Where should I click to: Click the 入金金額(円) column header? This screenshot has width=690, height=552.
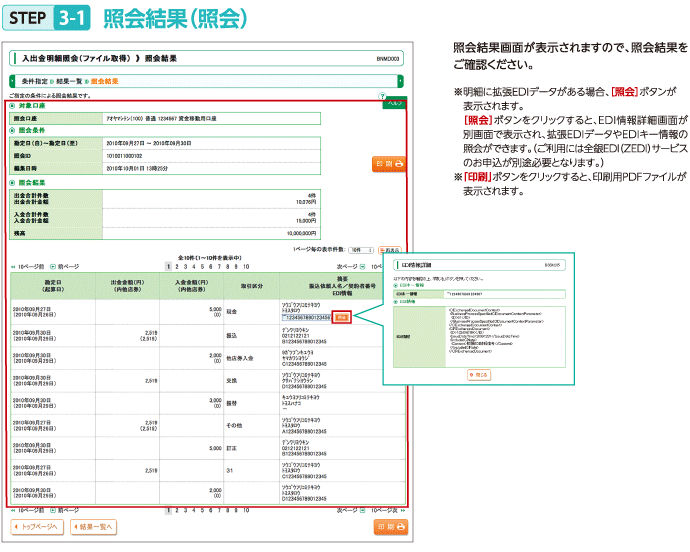coord(191,286)
